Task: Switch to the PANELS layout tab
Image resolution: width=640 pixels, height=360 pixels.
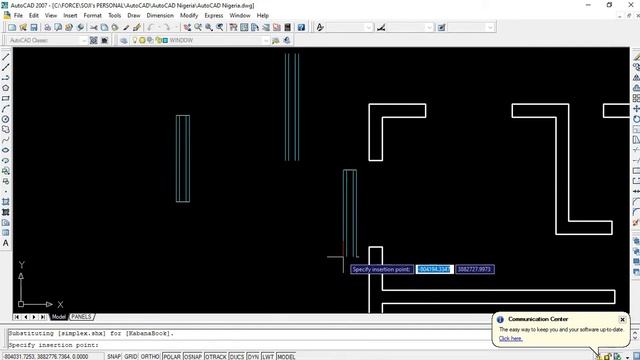Action: [81, 317]
